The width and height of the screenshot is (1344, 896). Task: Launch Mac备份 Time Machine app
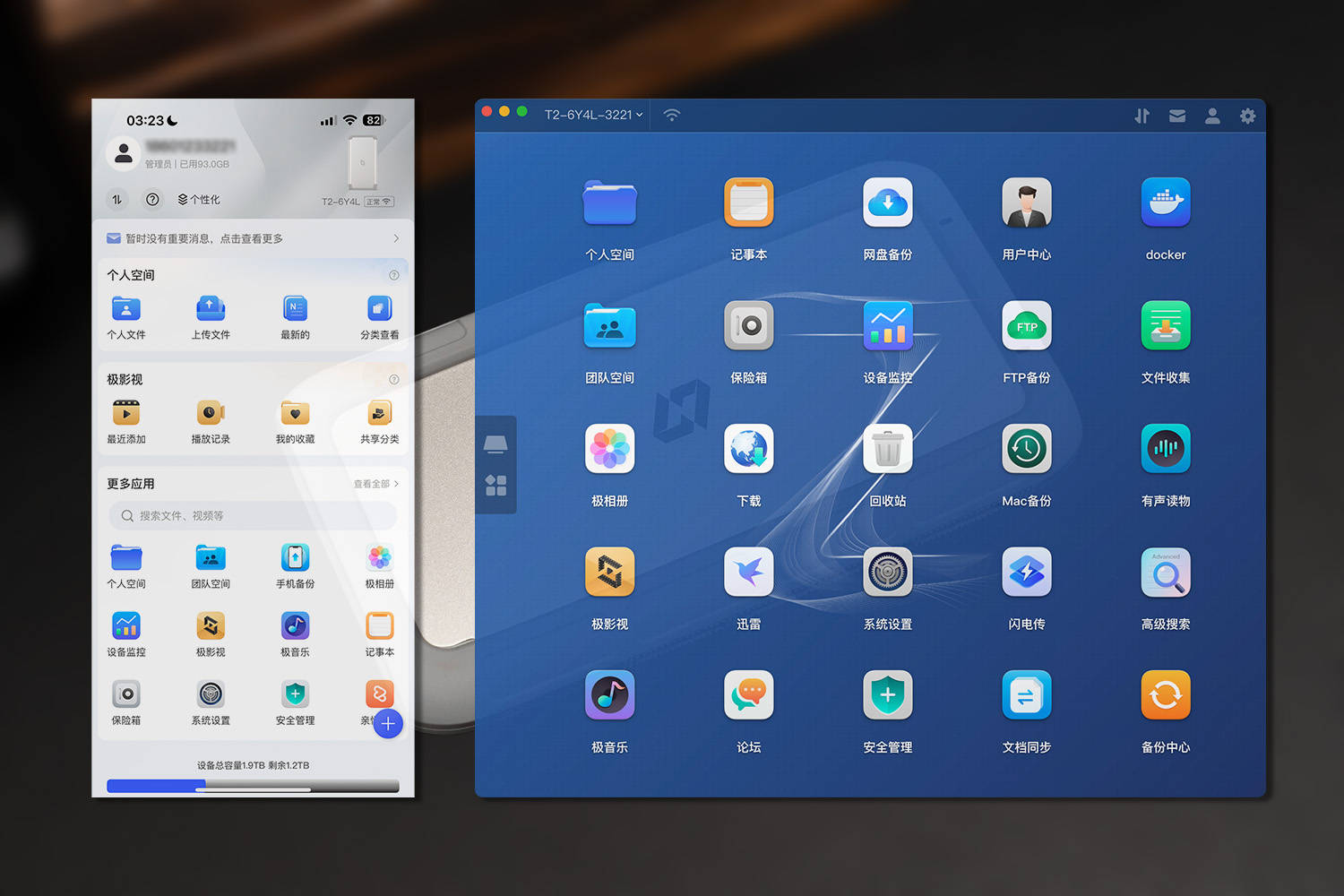(1026, 449)
